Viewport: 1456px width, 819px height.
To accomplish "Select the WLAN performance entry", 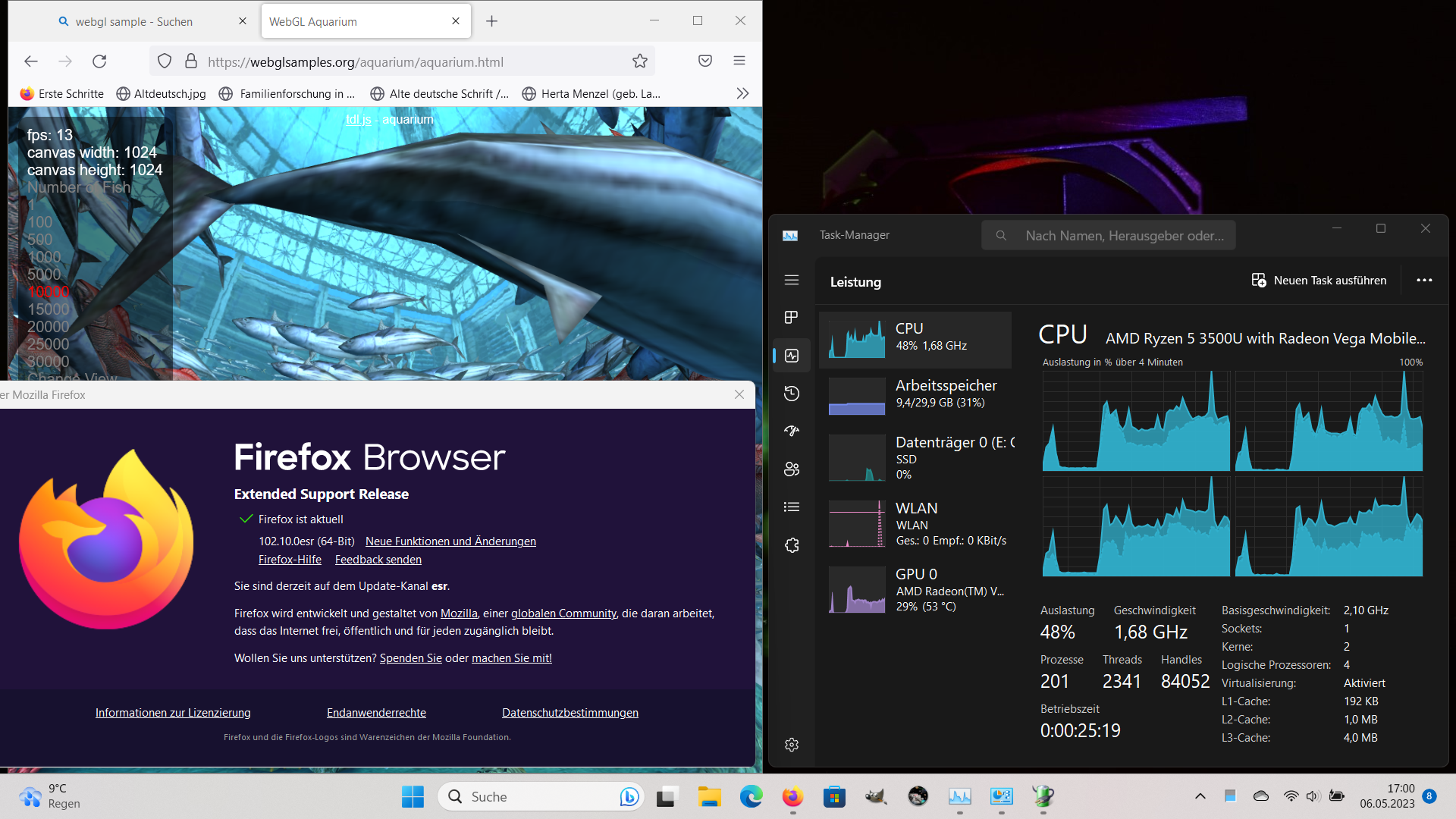I will pos(915,523).
